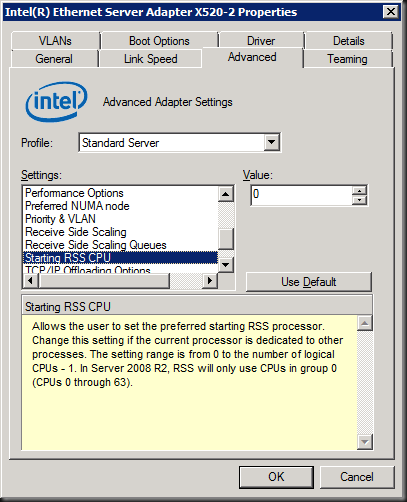
Task: Click description pane scroll up arrow
Action: click(x=365, y=323)
